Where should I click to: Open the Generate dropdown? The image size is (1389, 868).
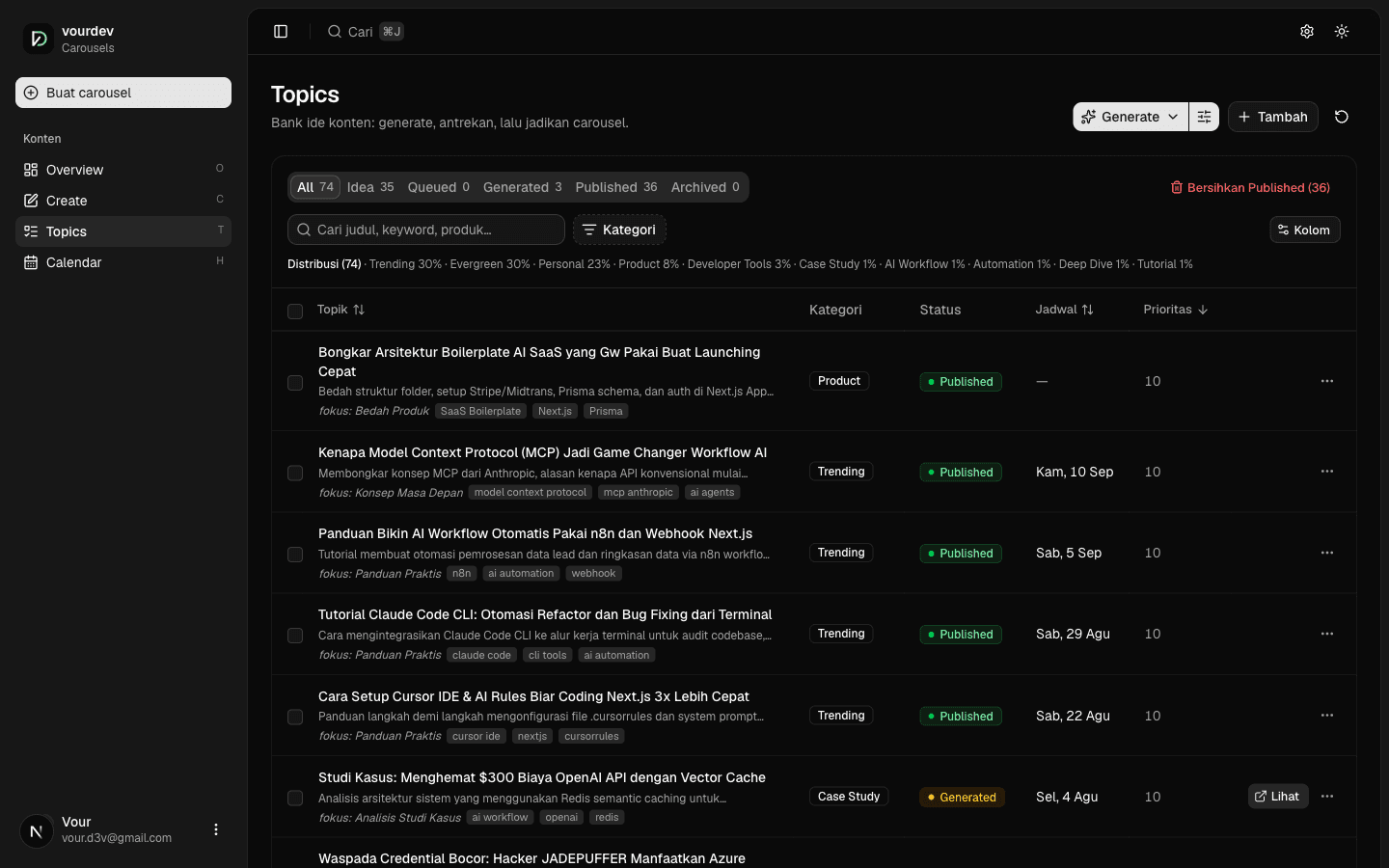coord(1130,117)
